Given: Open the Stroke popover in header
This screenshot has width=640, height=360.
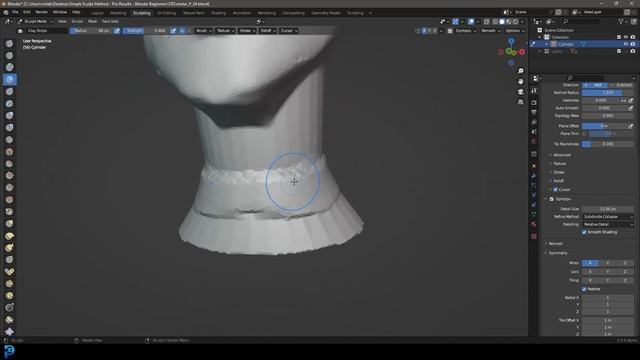Looking at the screenshot, I should pyautogui.click(x=247, y=31).
